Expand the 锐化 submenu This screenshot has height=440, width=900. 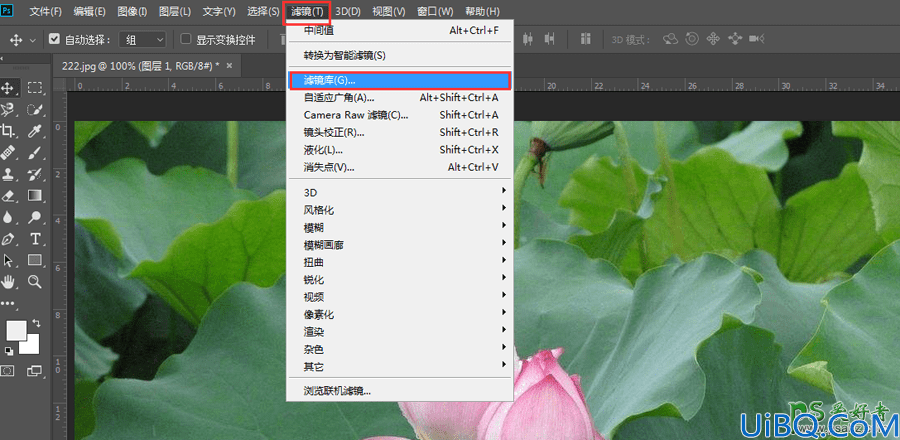point(399,279)
